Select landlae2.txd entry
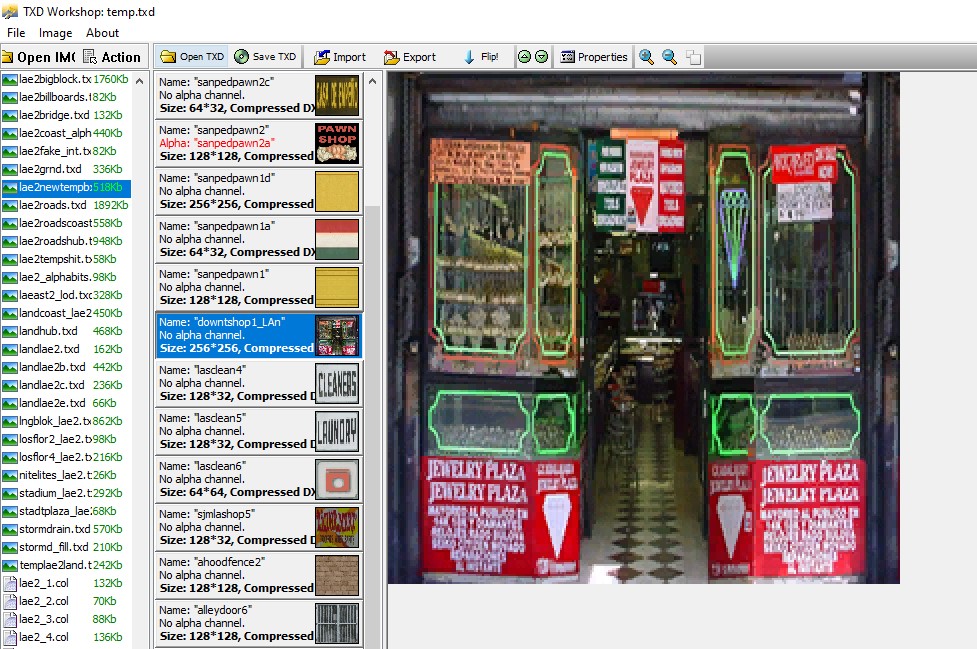Image resolution: width=977 pixels, height=649 pixels. 66,349
